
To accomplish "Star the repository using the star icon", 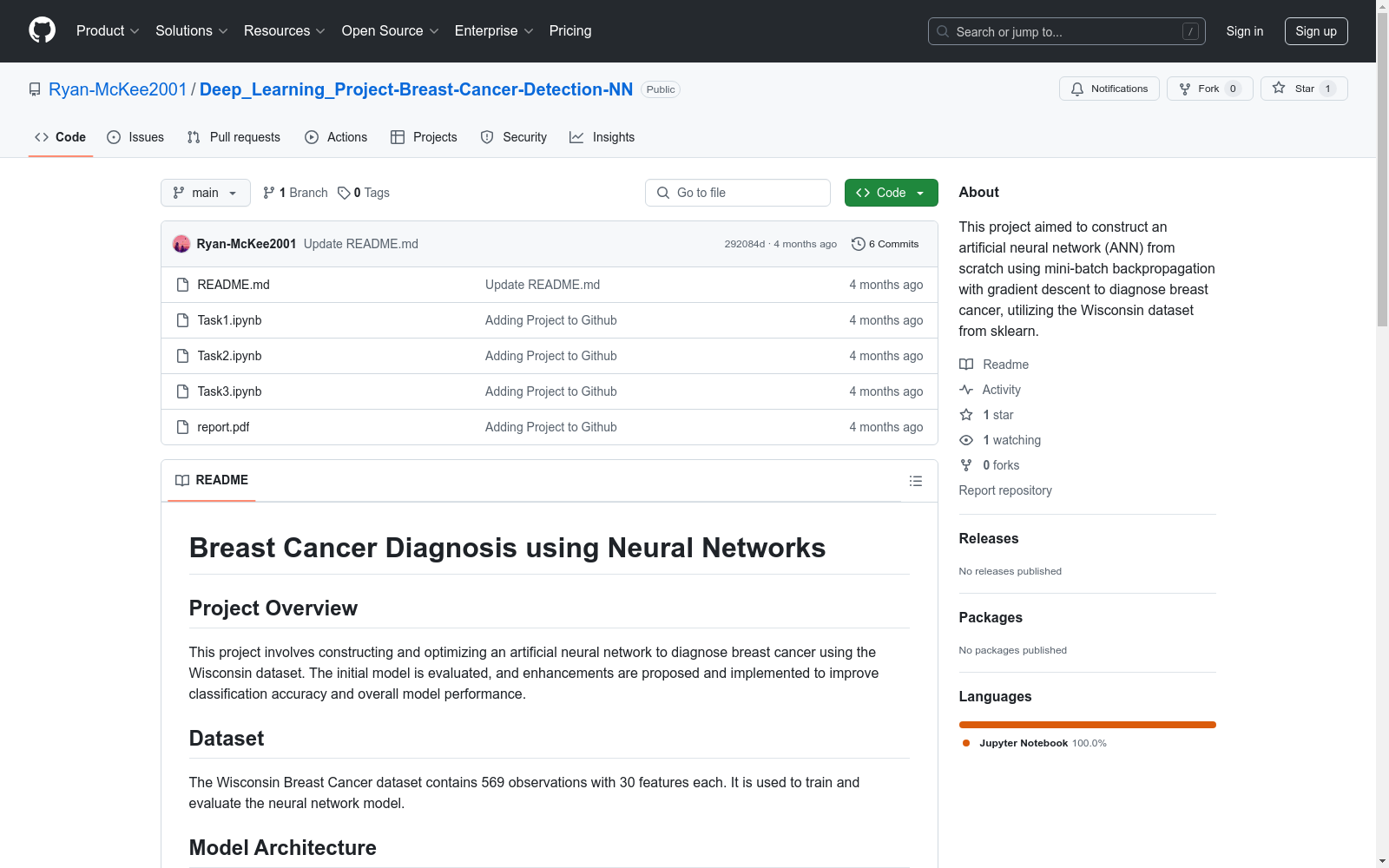I will [1278, 88].
